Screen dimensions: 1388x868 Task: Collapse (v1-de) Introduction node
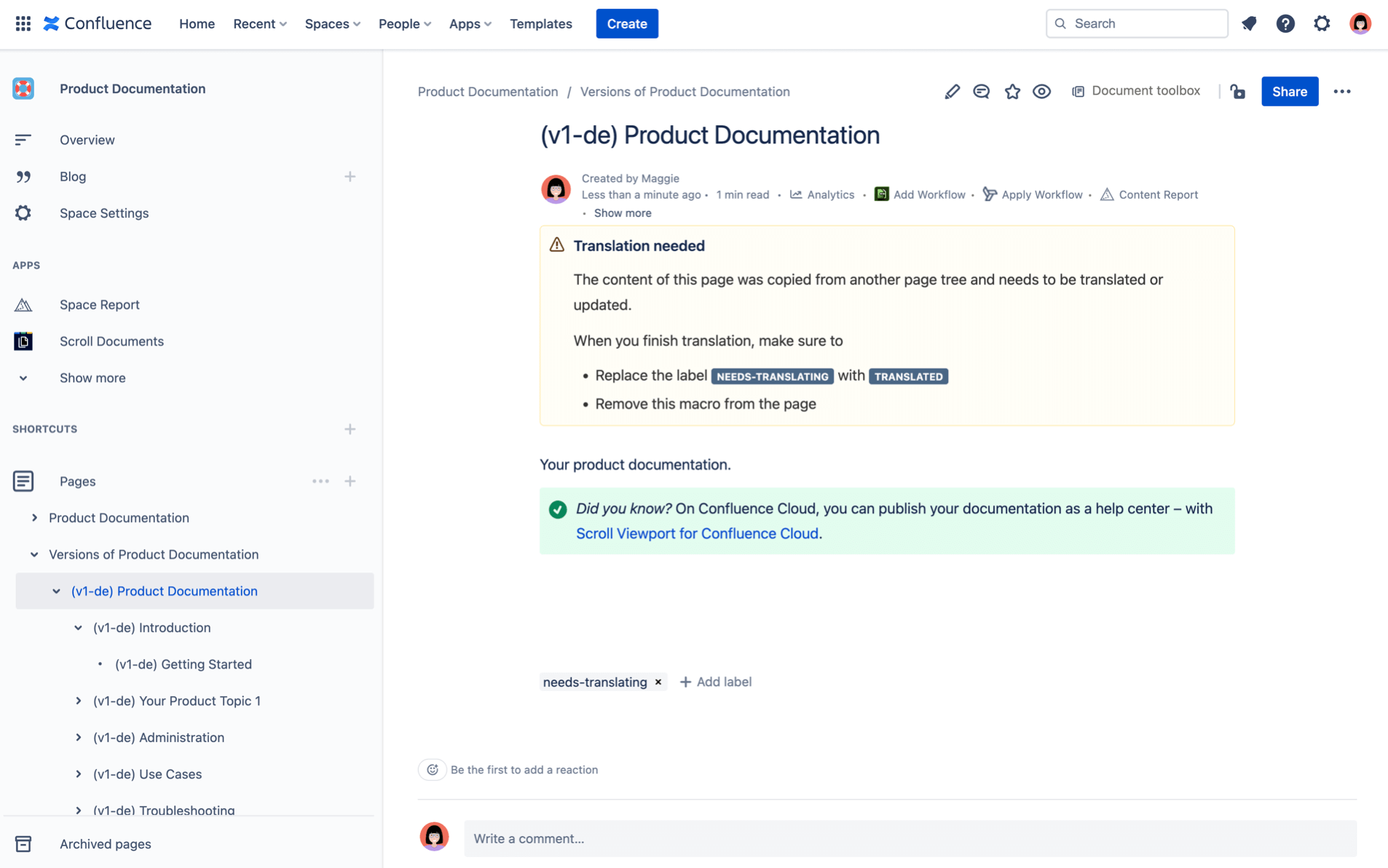pyautogui.click(x=78, y=628)
